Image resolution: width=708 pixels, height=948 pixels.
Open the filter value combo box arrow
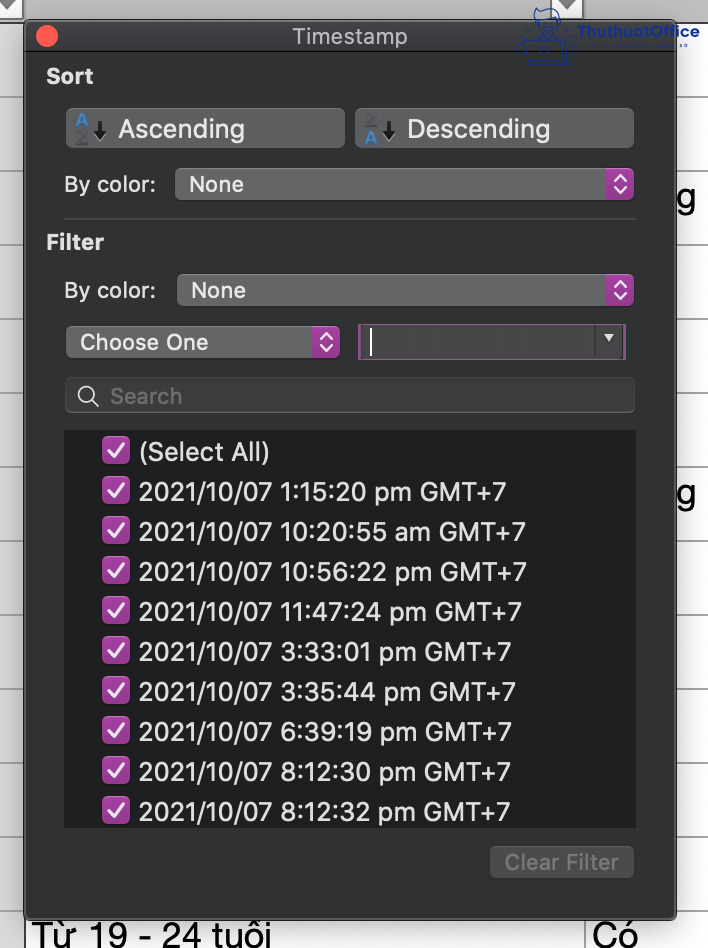(x=609, y=341)
